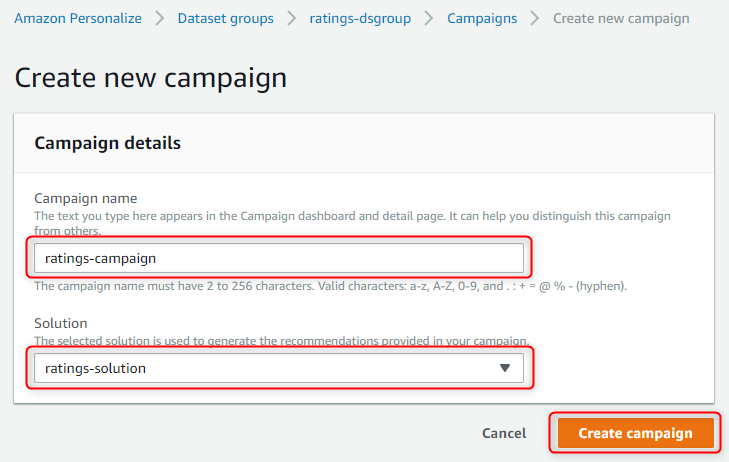Go to Dataset groups breadcrumb

coord(225,19)
